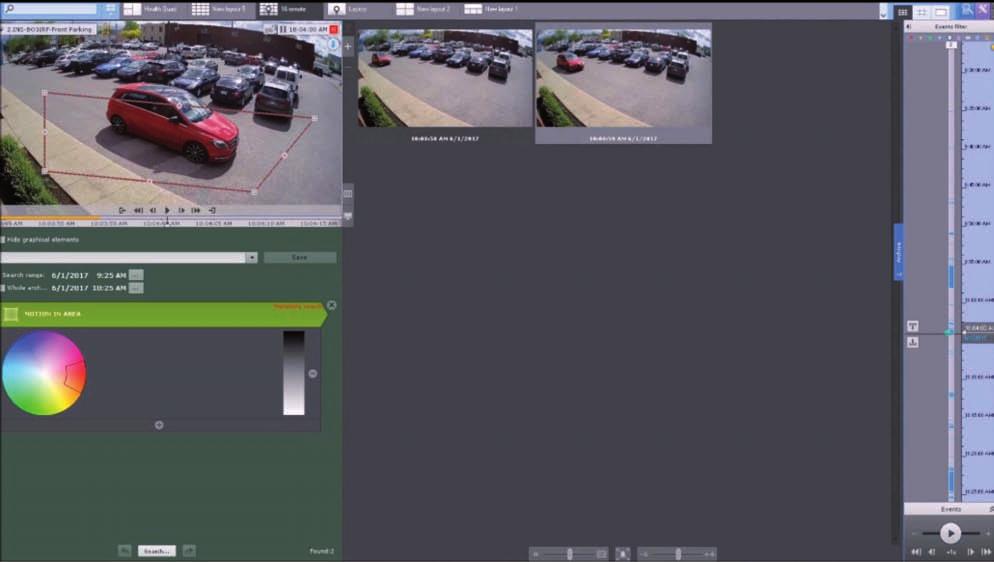Click the text marker icon on timeline panel
994x562 pixels.
point(912,326)
